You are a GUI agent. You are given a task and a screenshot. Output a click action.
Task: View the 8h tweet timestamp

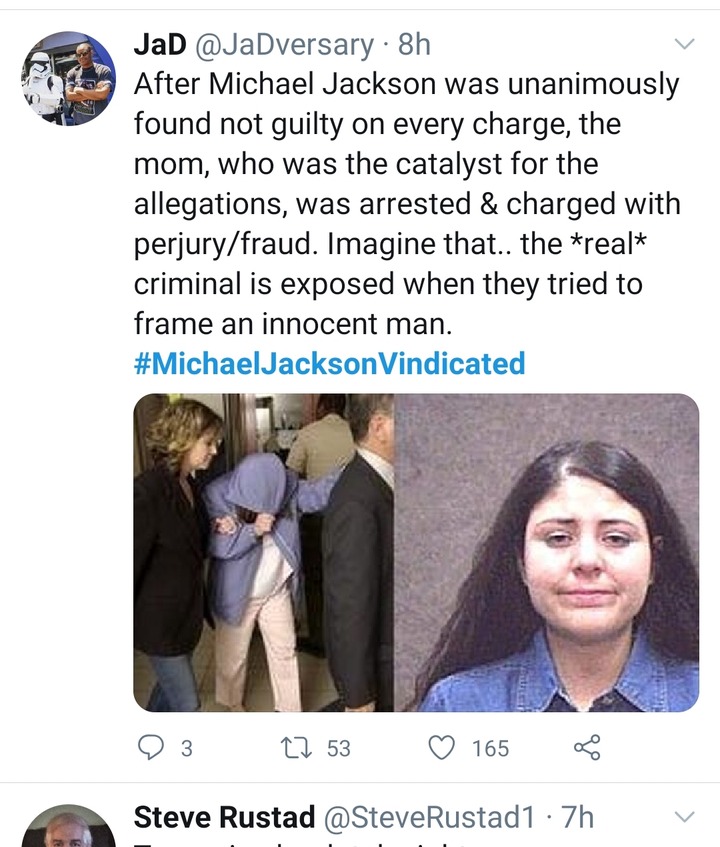click(x=414, y=44)
